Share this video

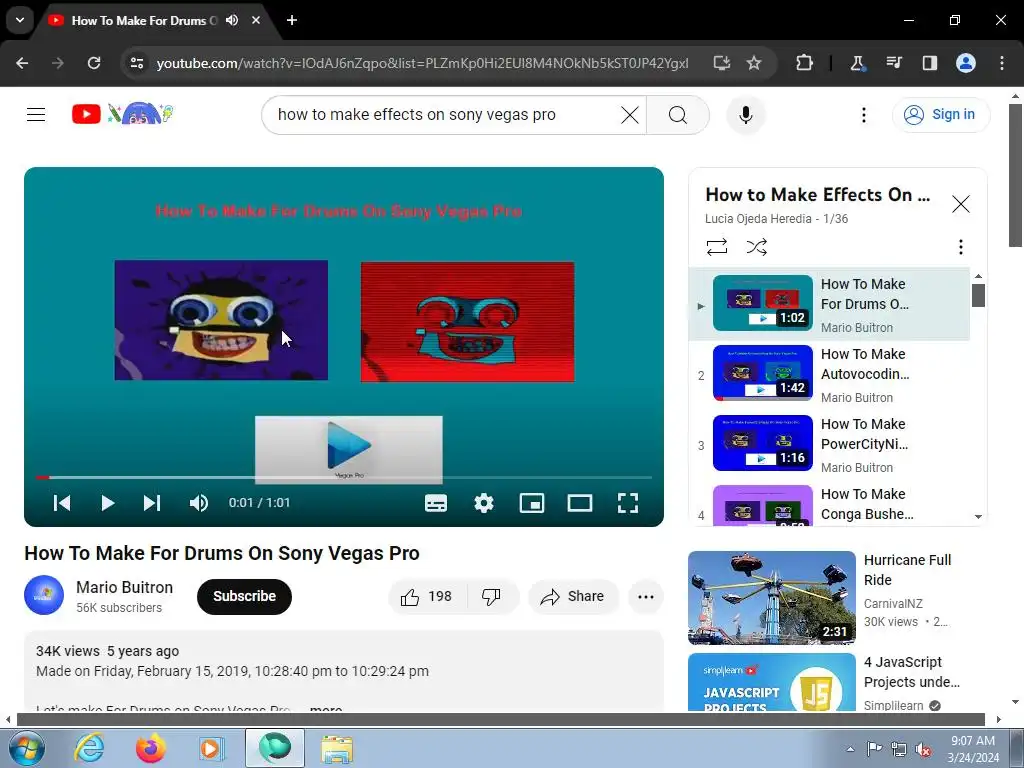(573, 596)
